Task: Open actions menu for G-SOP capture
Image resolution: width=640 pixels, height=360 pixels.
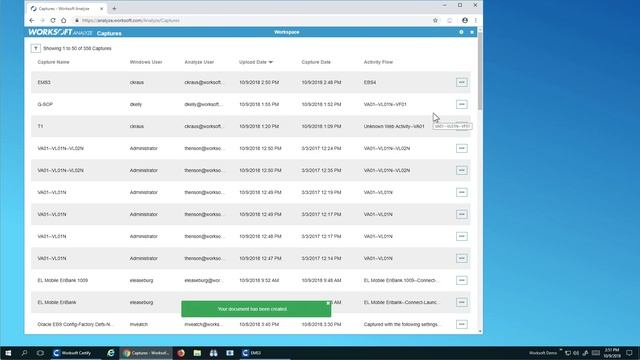Action: pos(462,104)
